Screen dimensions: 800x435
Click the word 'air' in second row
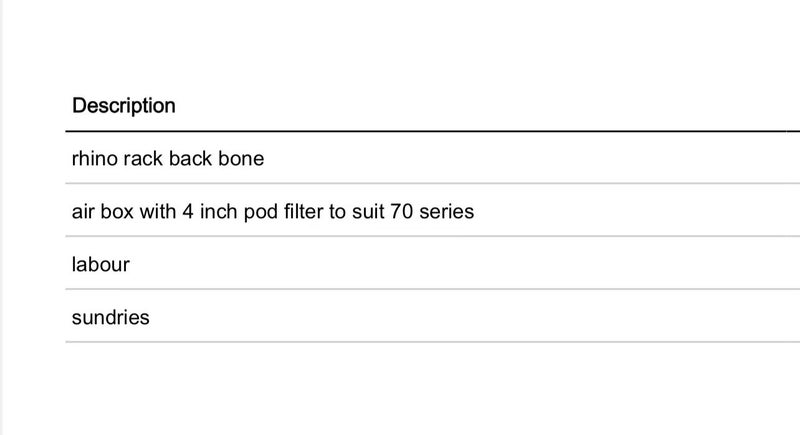(x=83, y=211)
